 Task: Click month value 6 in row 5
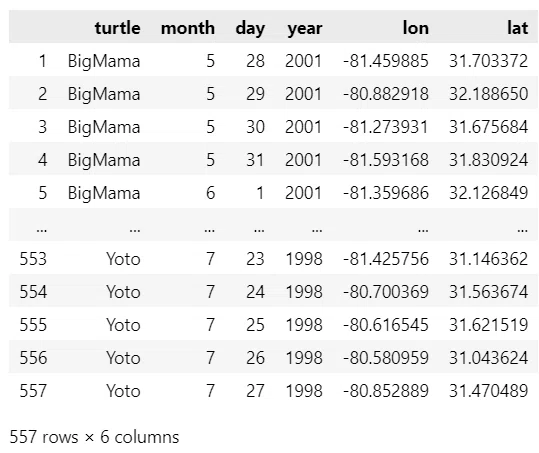(x=210, y=193)
